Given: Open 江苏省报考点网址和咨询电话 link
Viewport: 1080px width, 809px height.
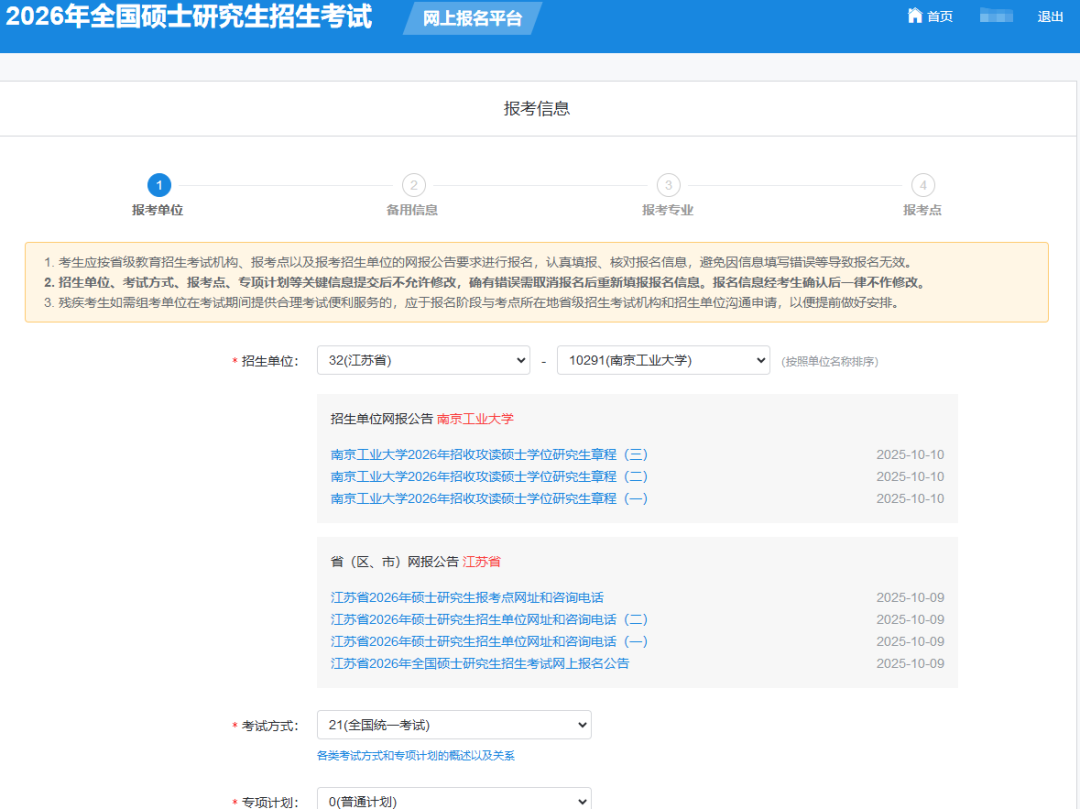Looking at the screenshot, I should pos(467,598).
